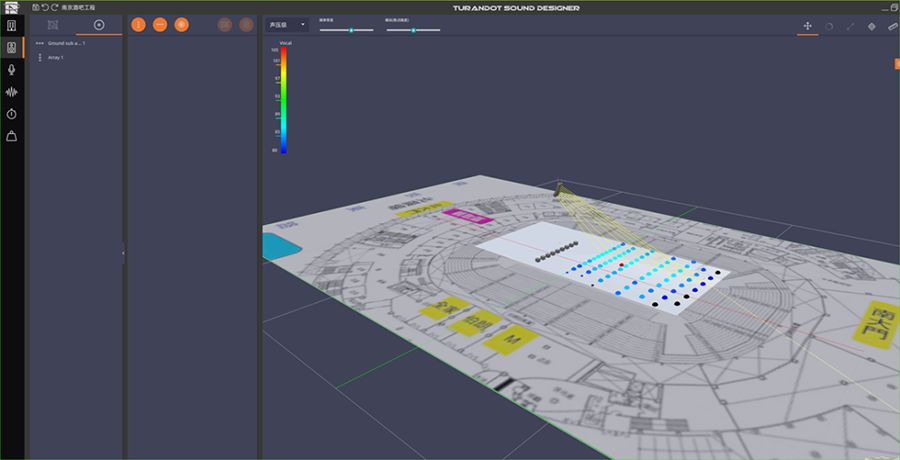Click the save project icon
900x460 pixels.
tap(36, 7)
